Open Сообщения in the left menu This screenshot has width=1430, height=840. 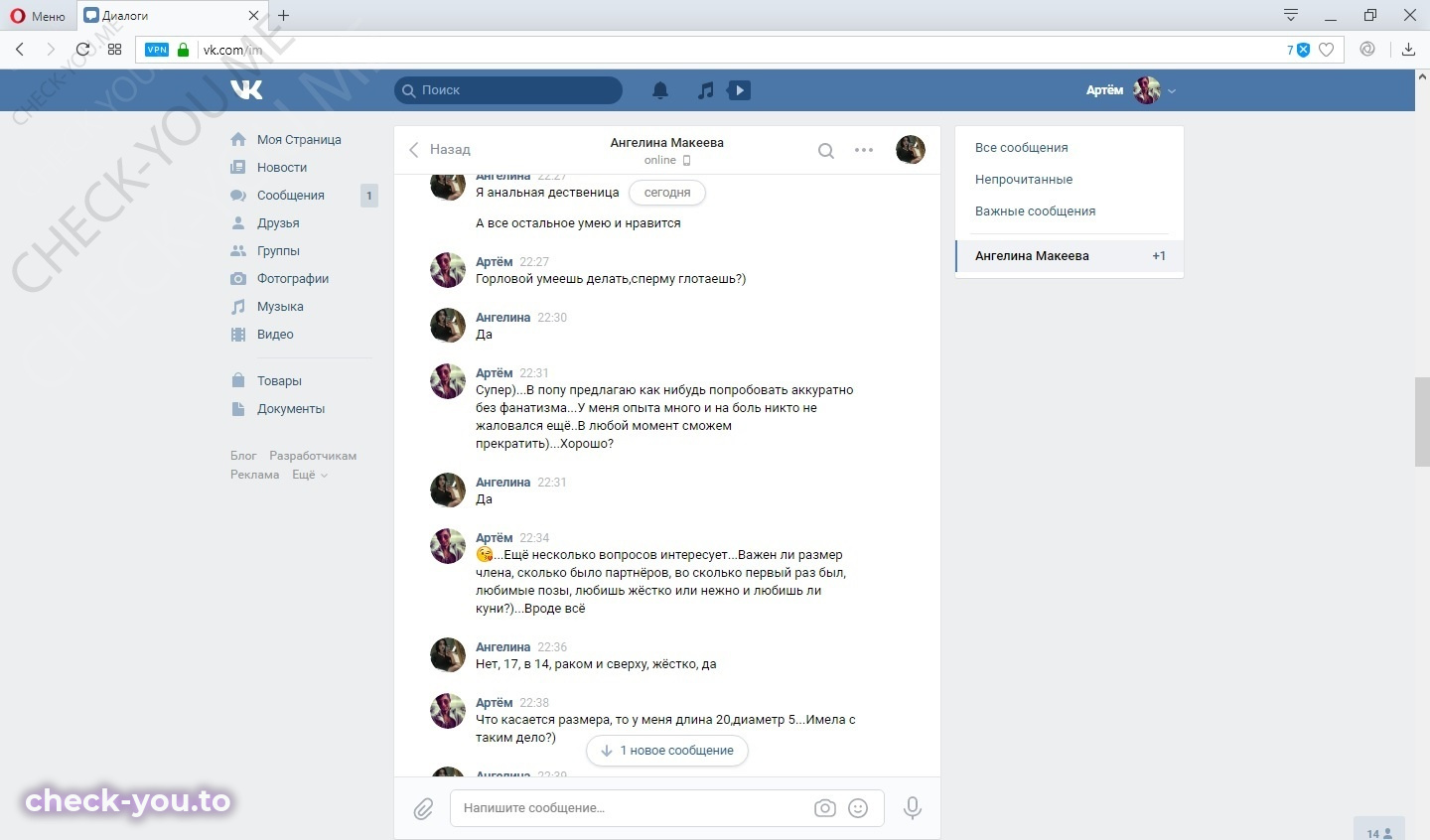point(290,196)
